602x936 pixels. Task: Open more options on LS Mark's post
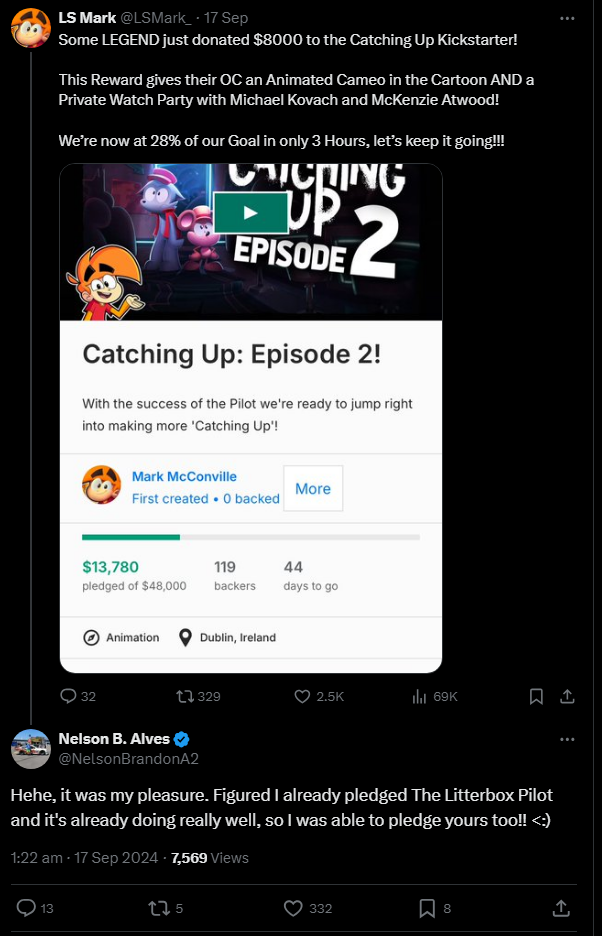(x=568, y=18)
